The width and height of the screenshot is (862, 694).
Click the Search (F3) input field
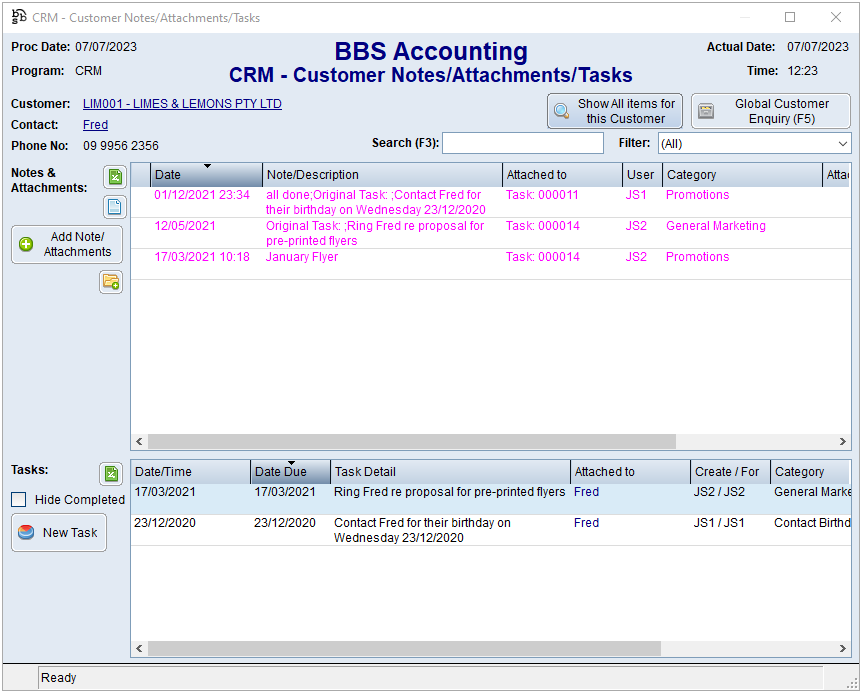(x=522, y=144)
